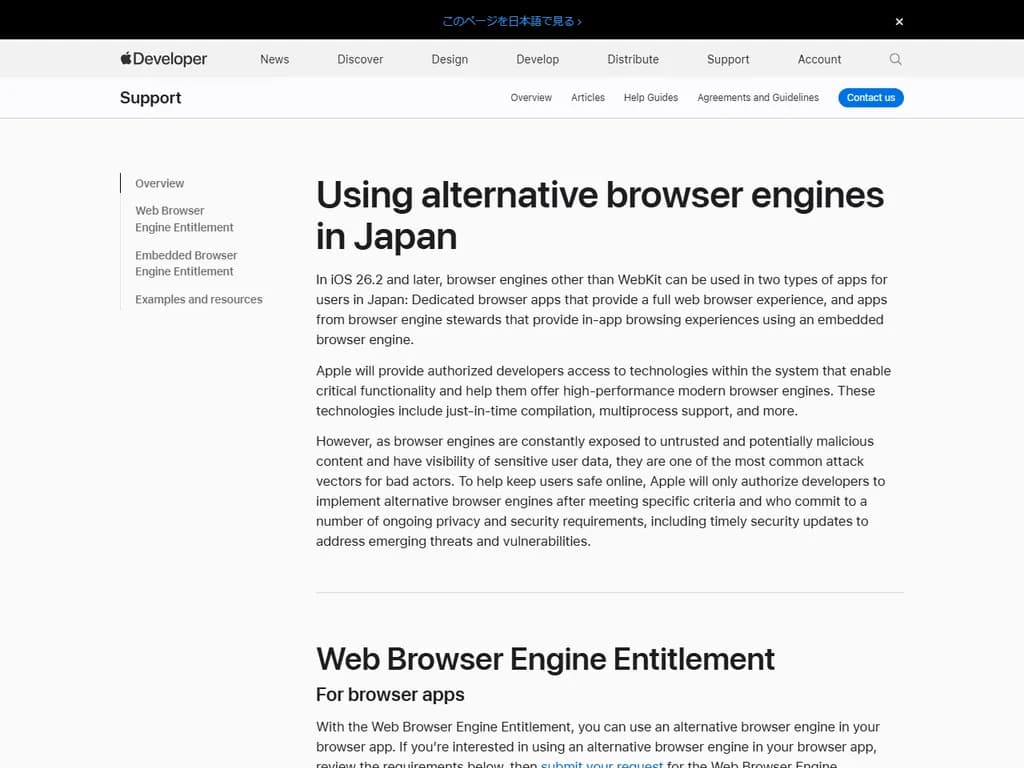Navigate to the Develop section

click(537, 60)
